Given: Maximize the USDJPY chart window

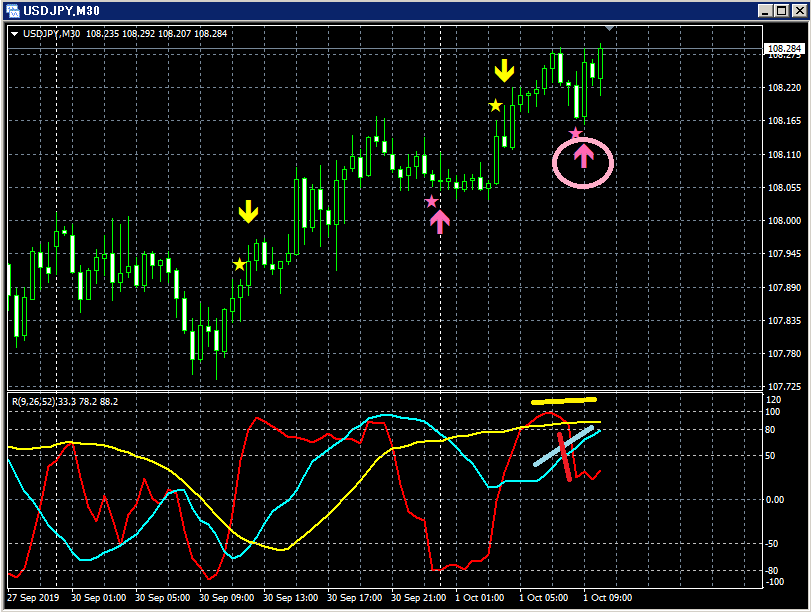Looking at the screenshot, I should [782, 10].
